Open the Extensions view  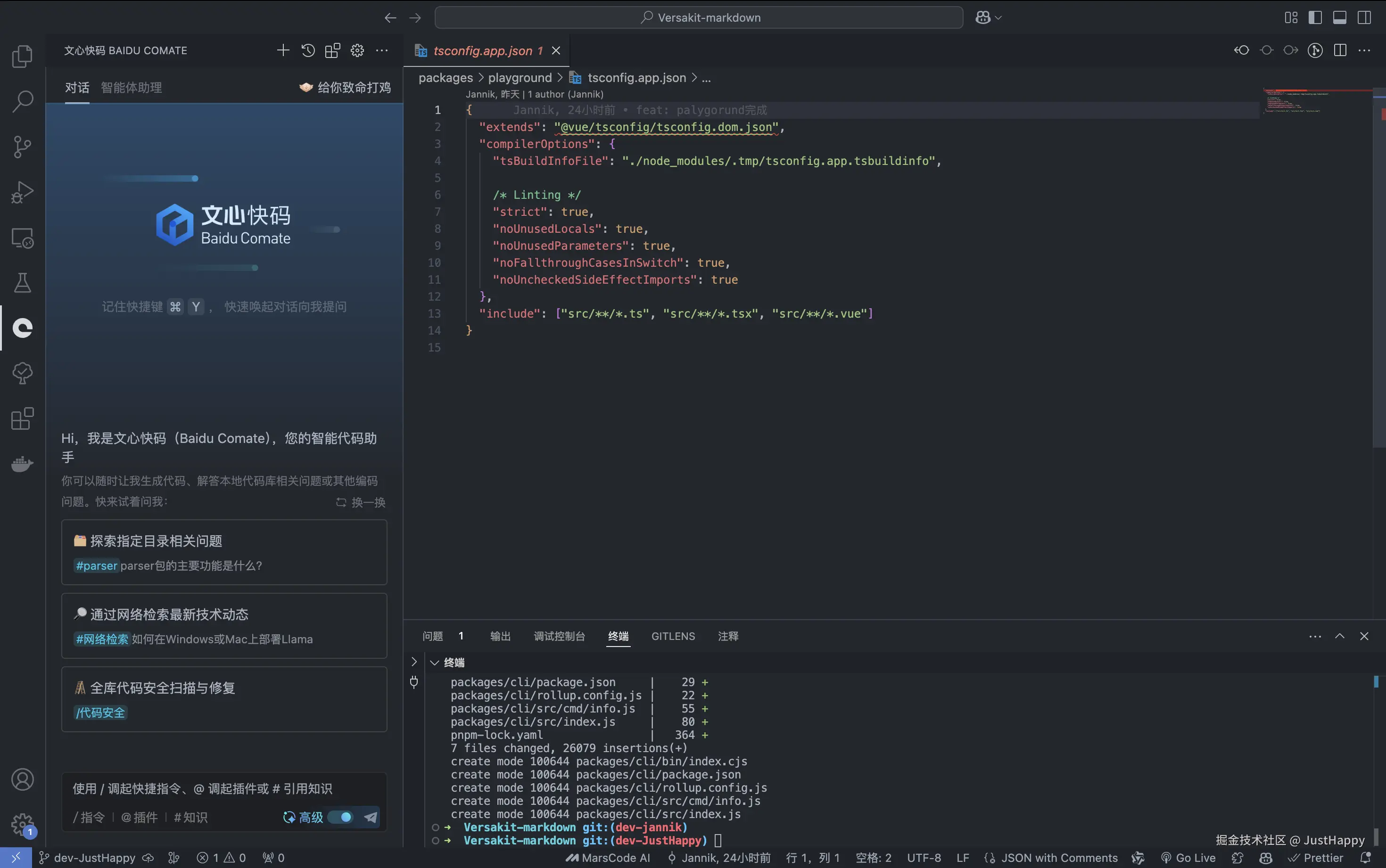22,418
